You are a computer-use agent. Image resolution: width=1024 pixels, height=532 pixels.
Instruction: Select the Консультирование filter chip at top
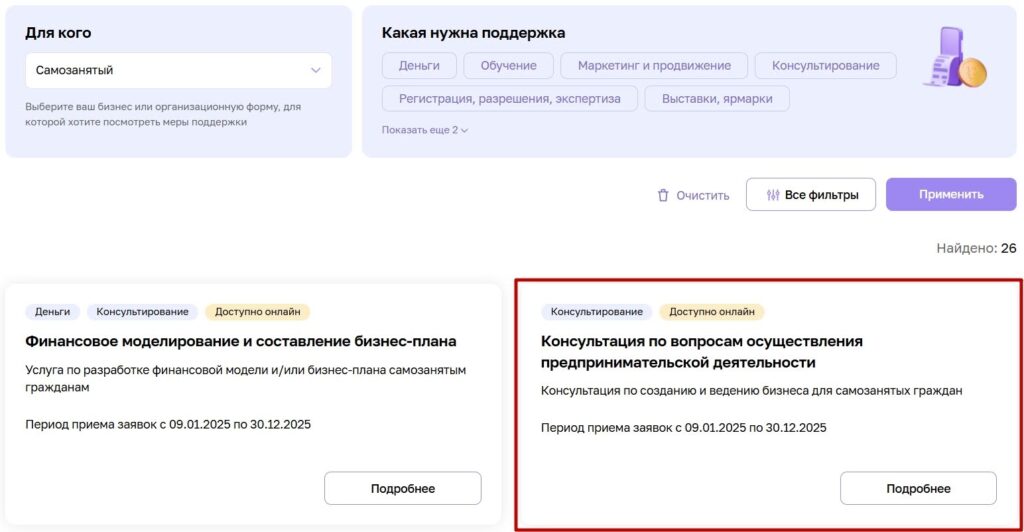pyautogui.click(x=825, y=66)
